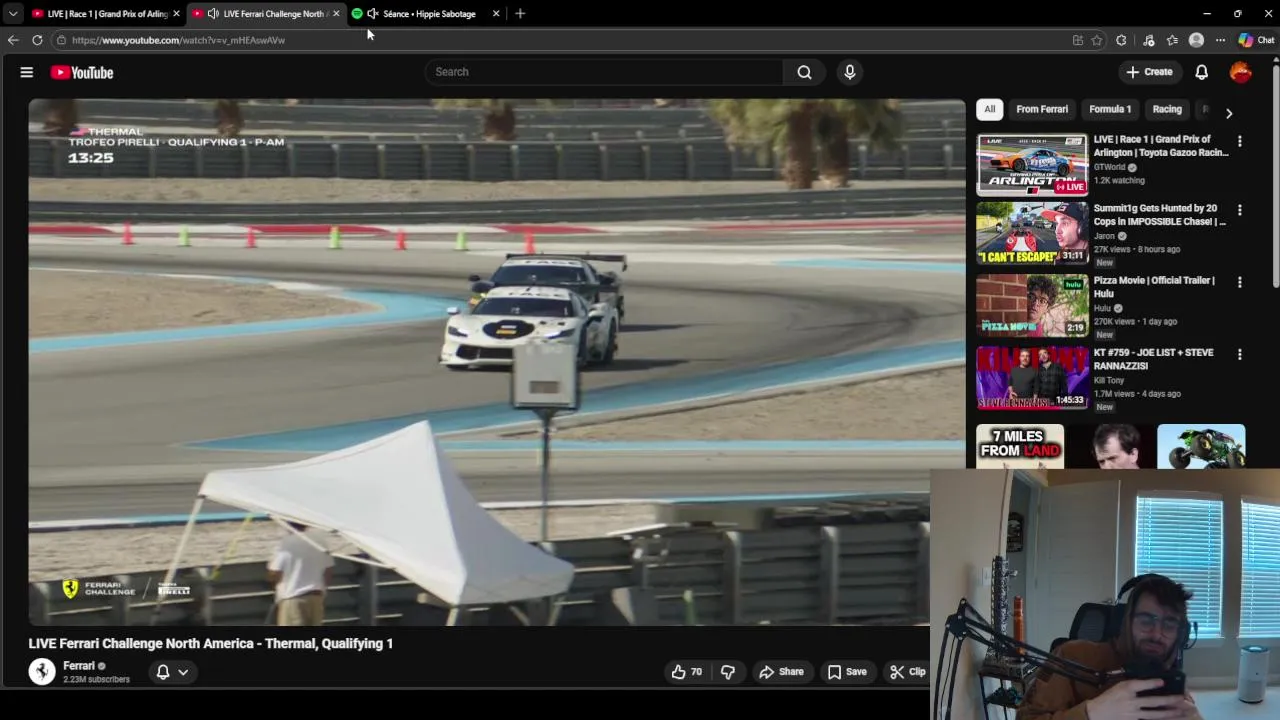Open Pizza Movie trailer thumbnail
Viewport: 1280px width, 720px height.
[x=1032, y=306]
